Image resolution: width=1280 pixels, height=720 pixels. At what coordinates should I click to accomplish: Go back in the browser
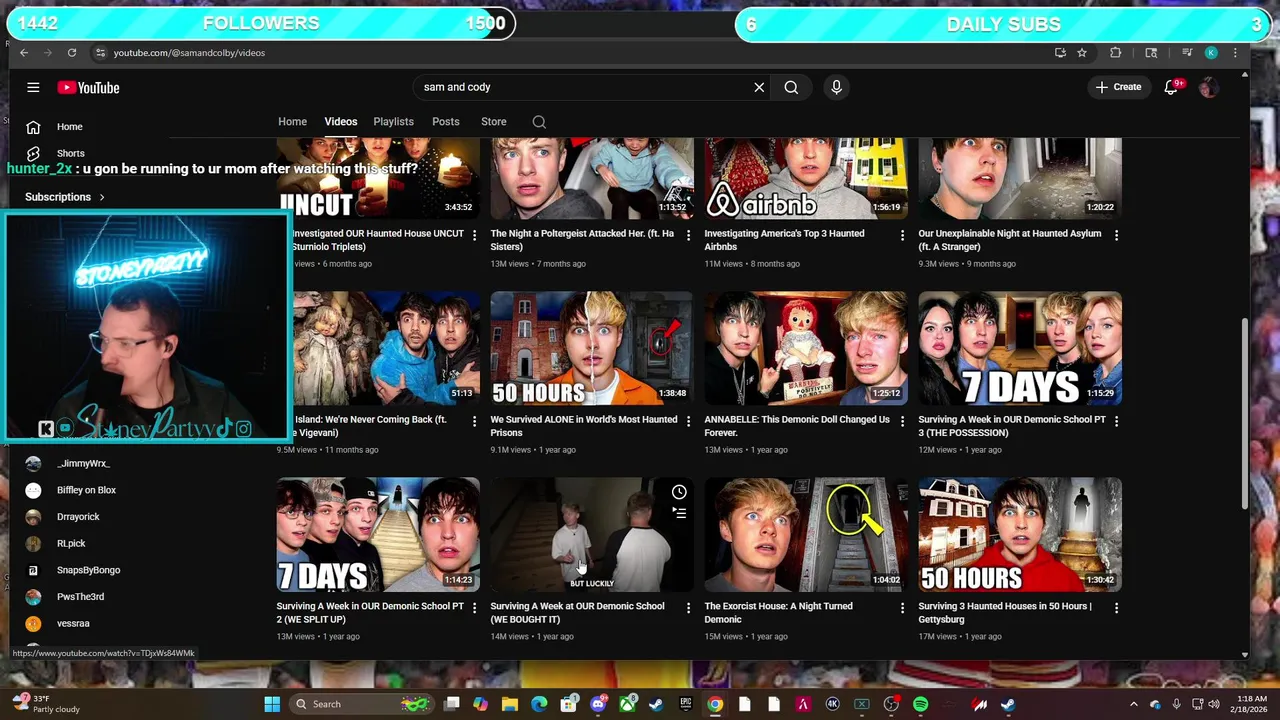[x=24, y=52]
